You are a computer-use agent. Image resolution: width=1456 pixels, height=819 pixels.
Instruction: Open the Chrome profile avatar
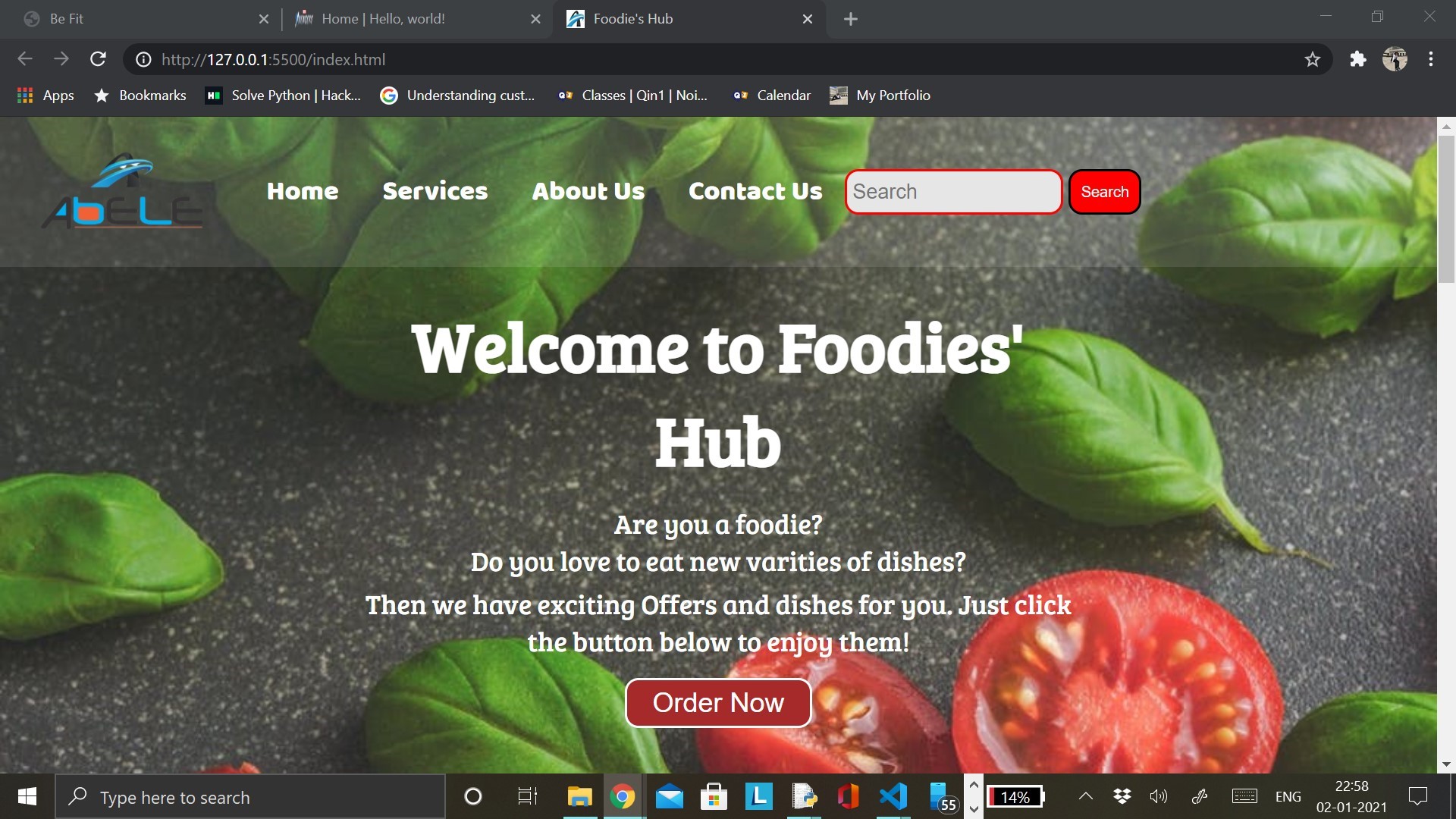(1395, 59)
